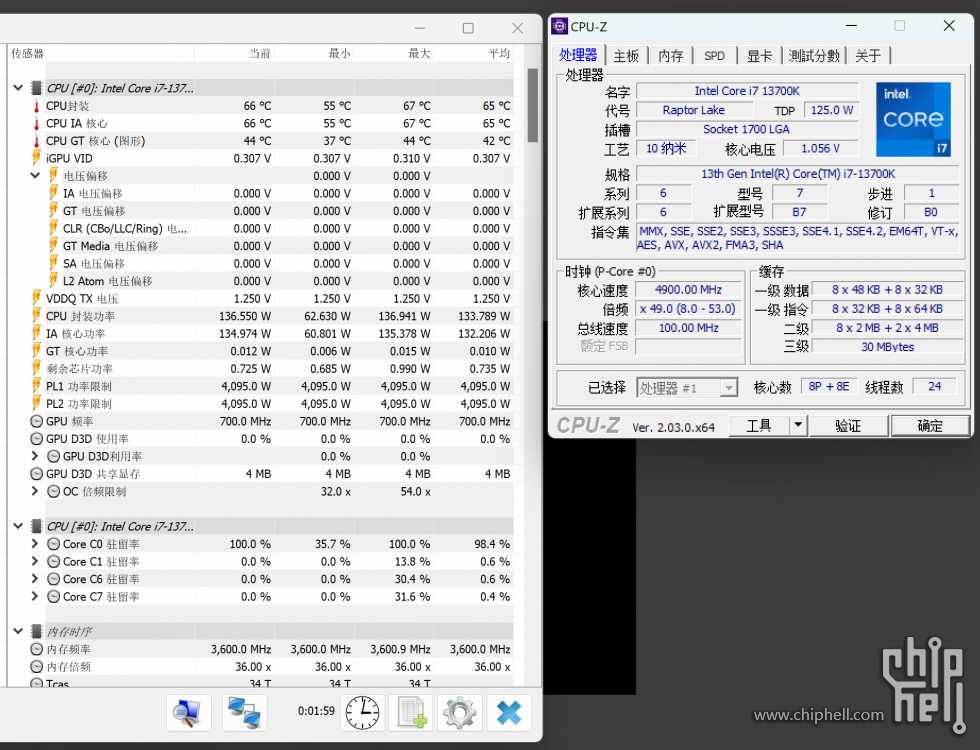Click the 核心电压 1.056 V value

tap(820, 148)
